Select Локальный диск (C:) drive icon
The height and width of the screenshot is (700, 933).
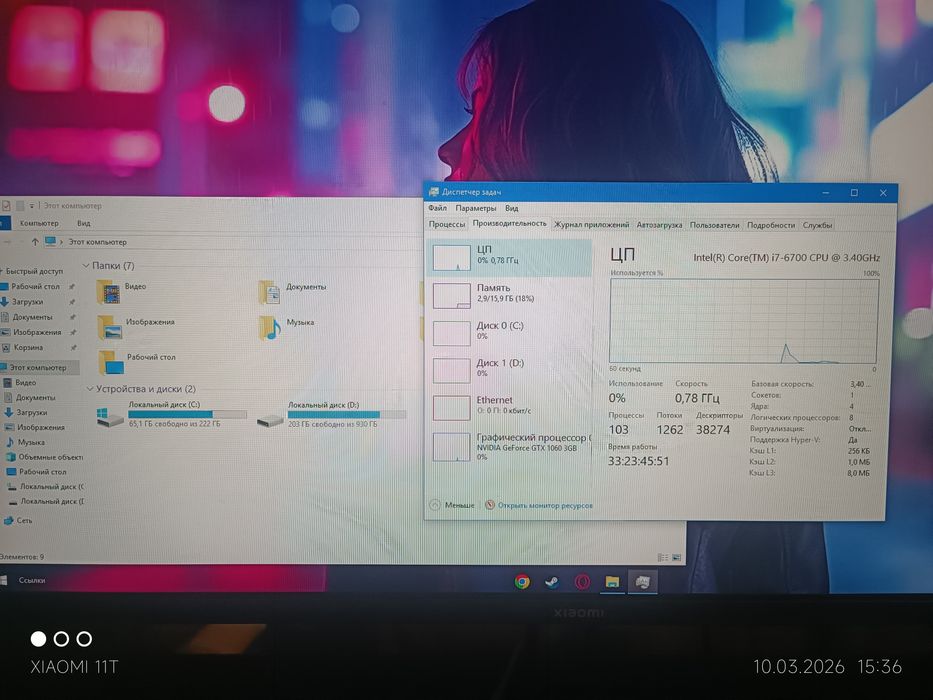110,417
